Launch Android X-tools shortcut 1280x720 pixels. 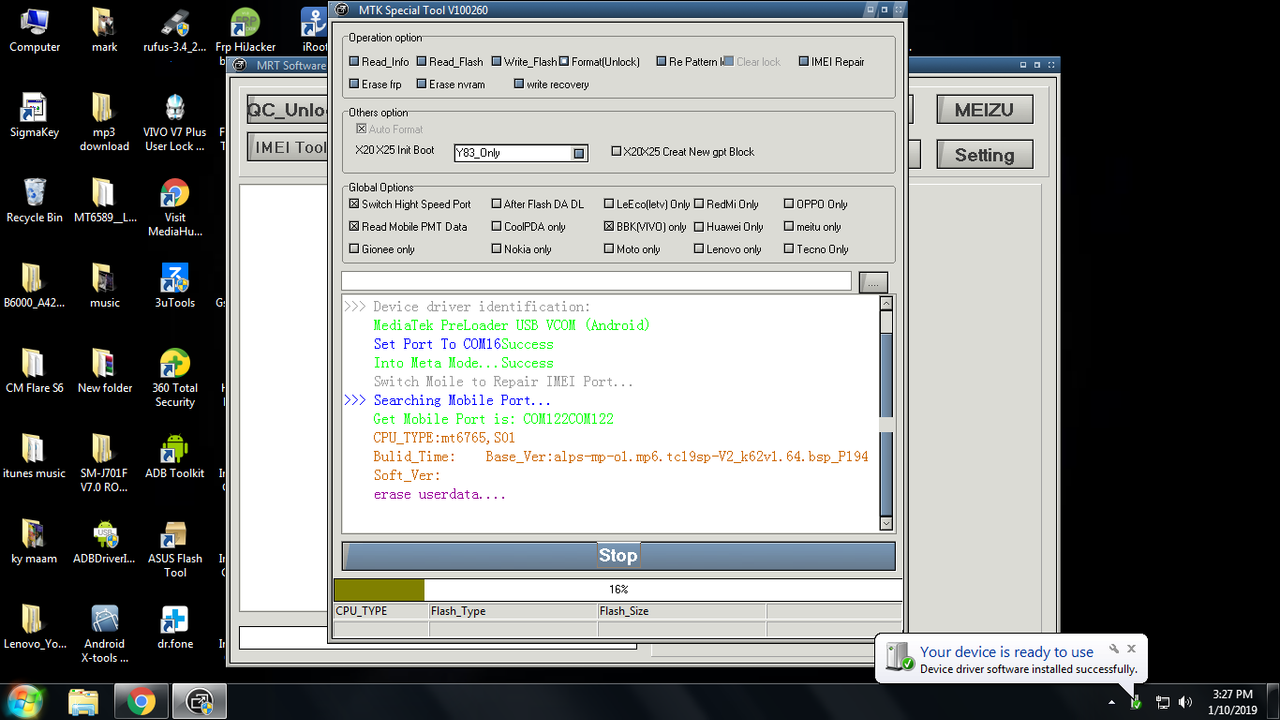click(104, 635)
